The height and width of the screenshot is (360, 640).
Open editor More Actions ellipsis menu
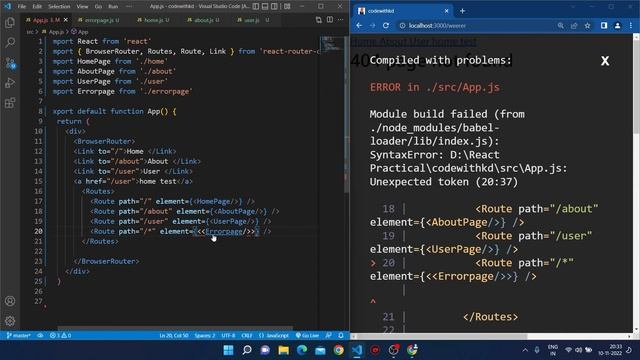[x=340, y=20]
